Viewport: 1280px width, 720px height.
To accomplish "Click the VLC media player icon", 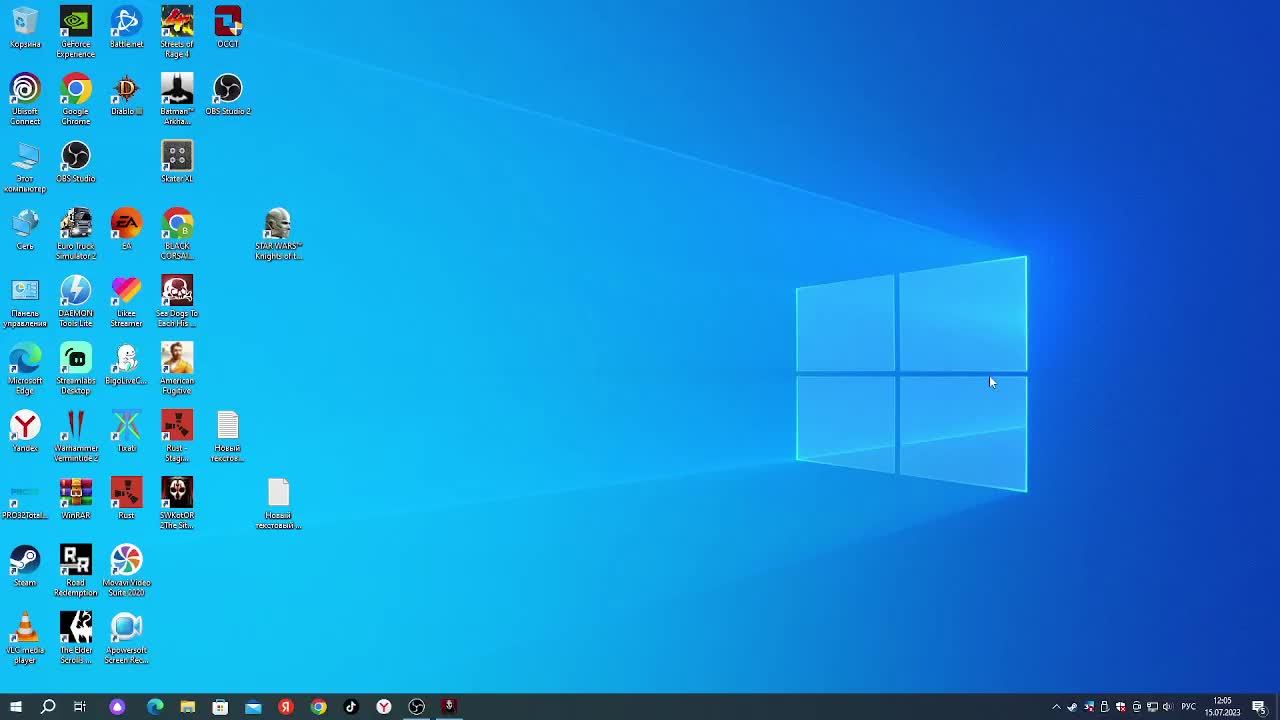I will point(25,638).
